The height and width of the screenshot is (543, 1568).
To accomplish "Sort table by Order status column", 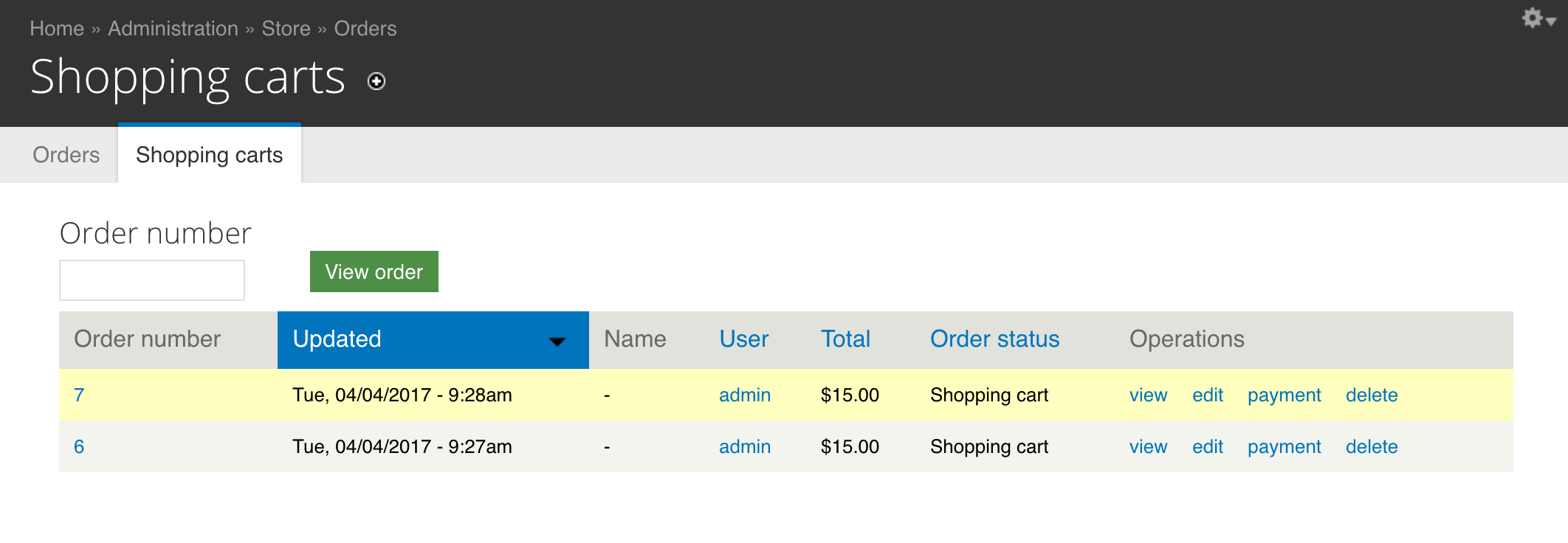I will (x=994, y=339).
